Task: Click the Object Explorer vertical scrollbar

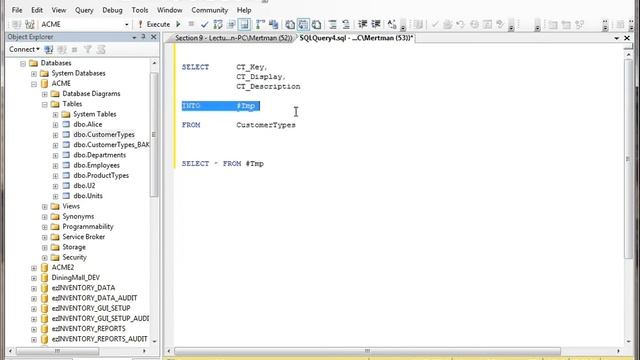Action: coord(154,135)
